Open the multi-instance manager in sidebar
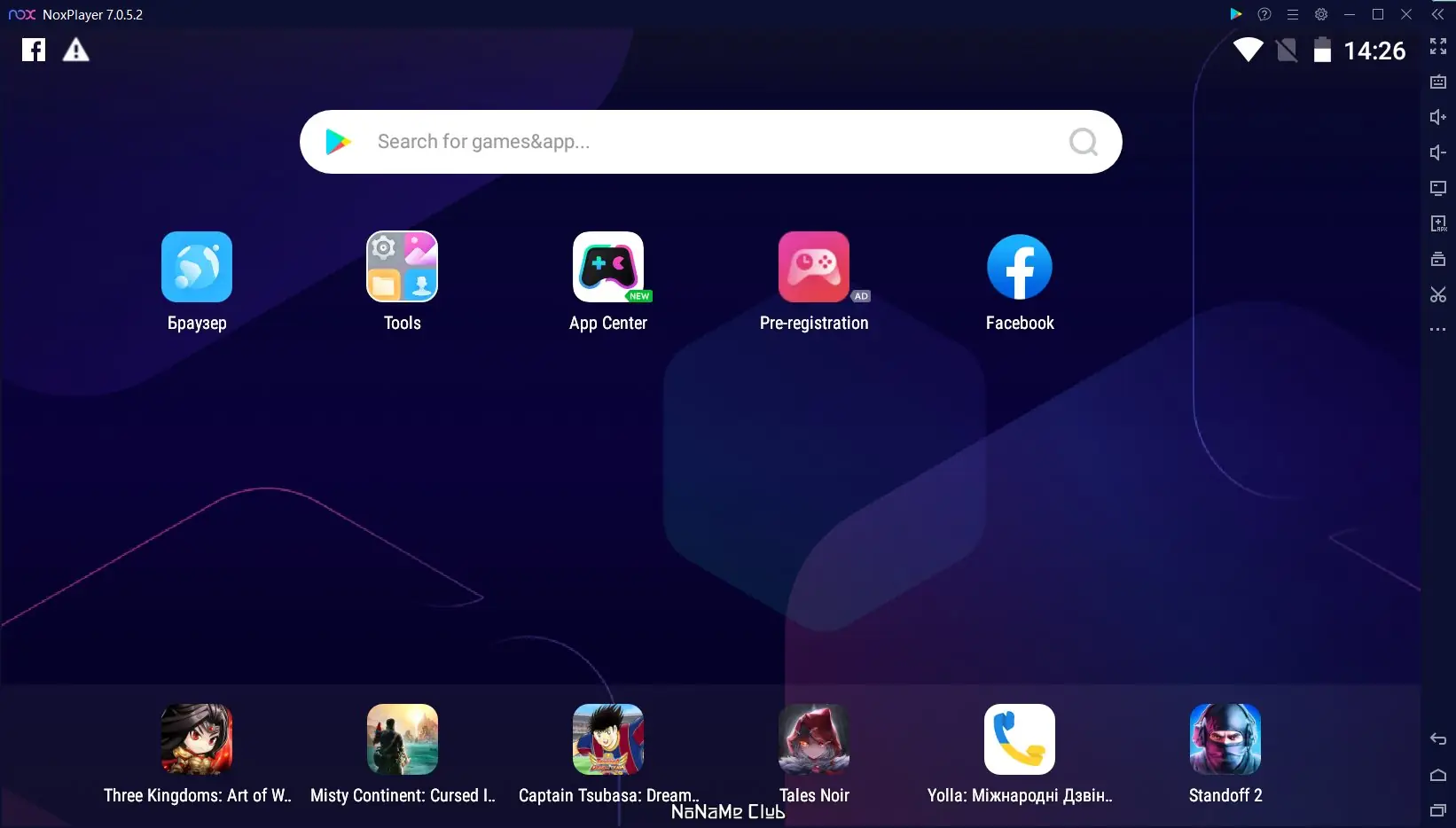This screenshot has width=1456, height=828. pyautogui.click(x=1438, y=259)
